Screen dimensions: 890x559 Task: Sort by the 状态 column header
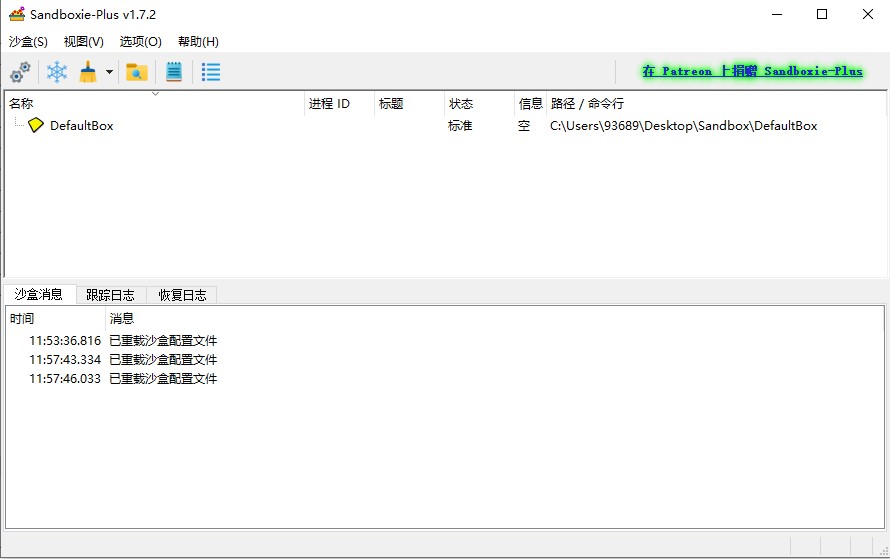(x=479, y=104)
